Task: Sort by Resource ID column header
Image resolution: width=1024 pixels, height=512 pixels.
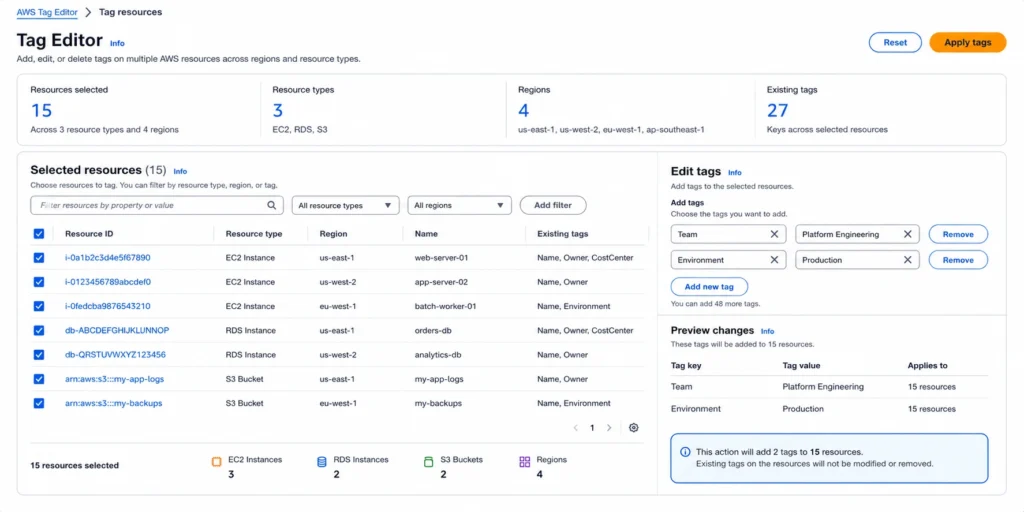Action: click(89, 234)
